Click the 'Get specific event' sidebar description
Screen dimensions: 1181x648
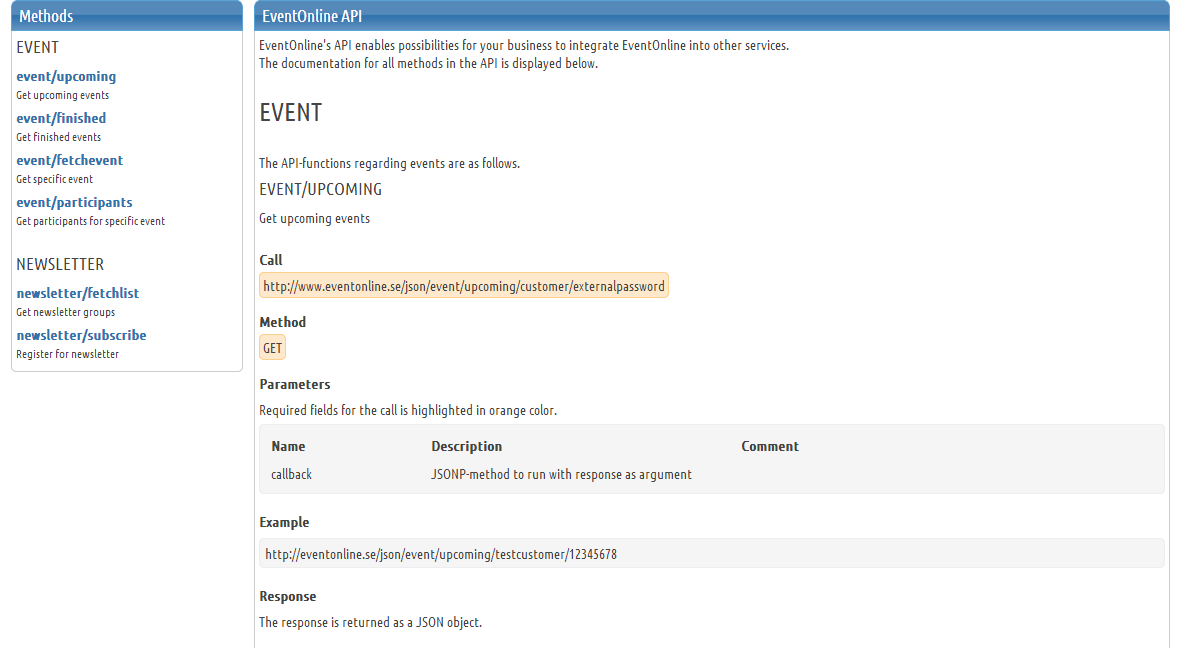click(x=55, y=180)
